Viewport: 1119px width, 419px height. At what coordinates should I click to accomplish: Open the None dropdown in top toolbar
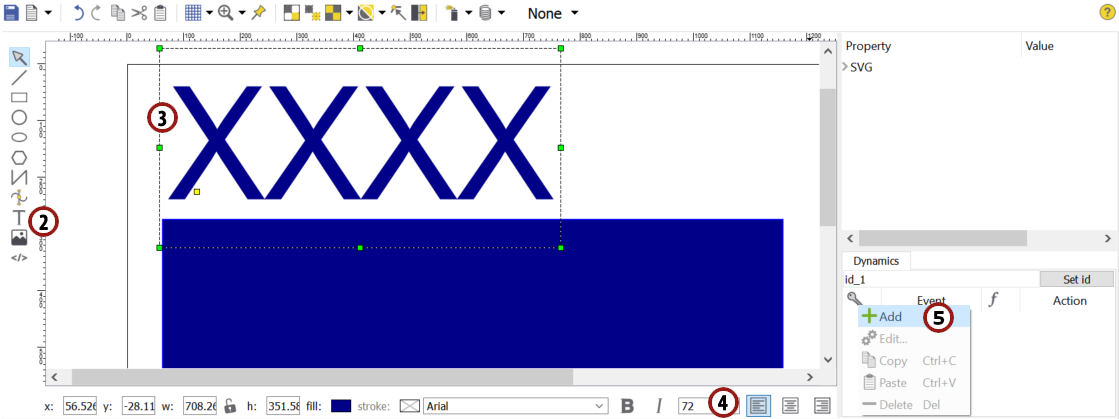click(x=552, y=14)
